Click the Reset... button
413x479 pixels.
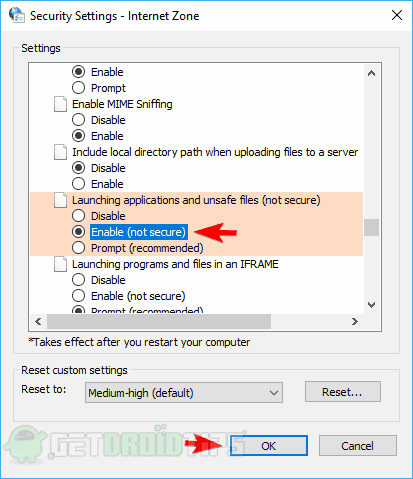pos(343,392)
